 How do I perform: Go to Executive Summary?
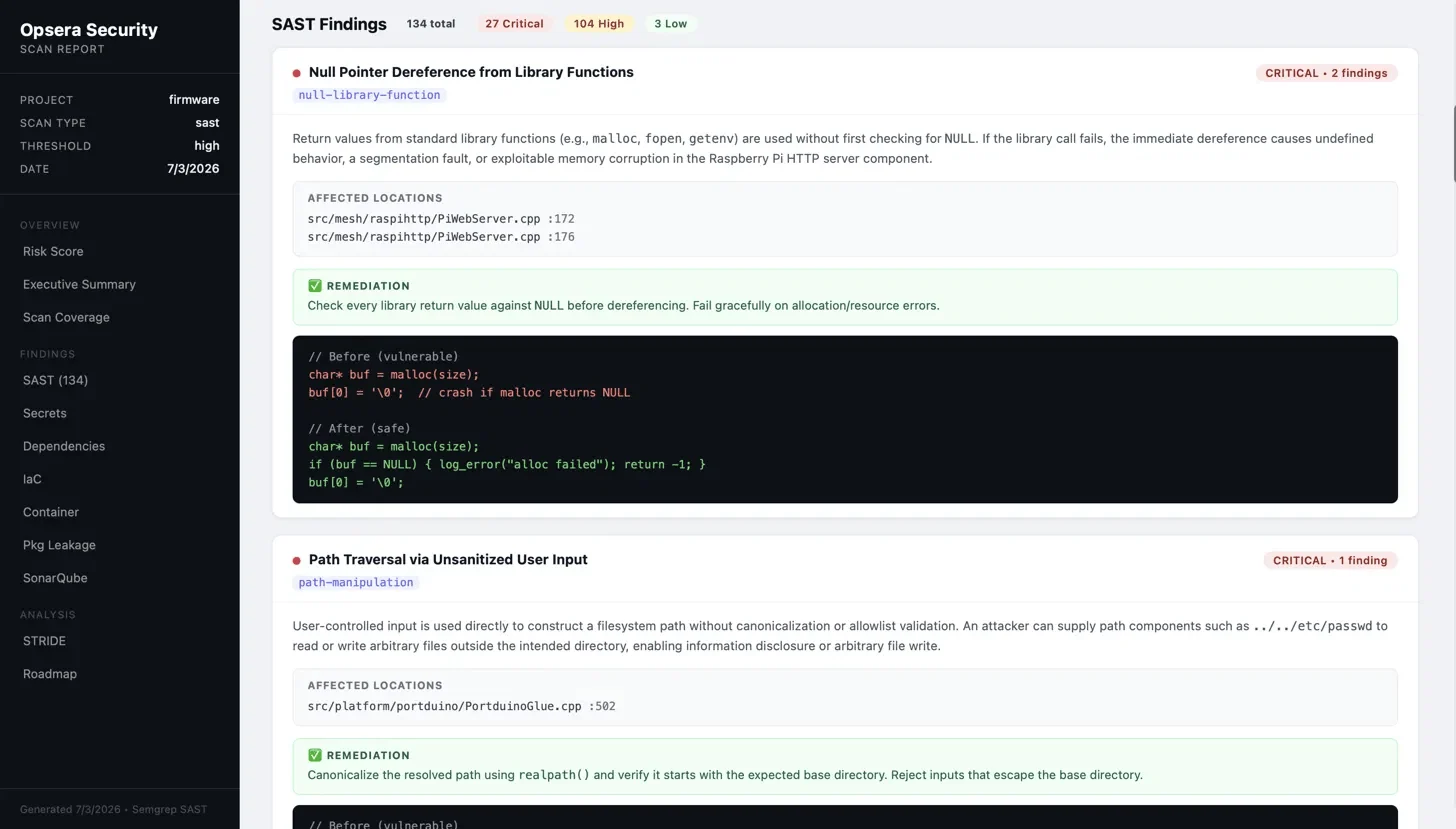(x=79, y=284)
